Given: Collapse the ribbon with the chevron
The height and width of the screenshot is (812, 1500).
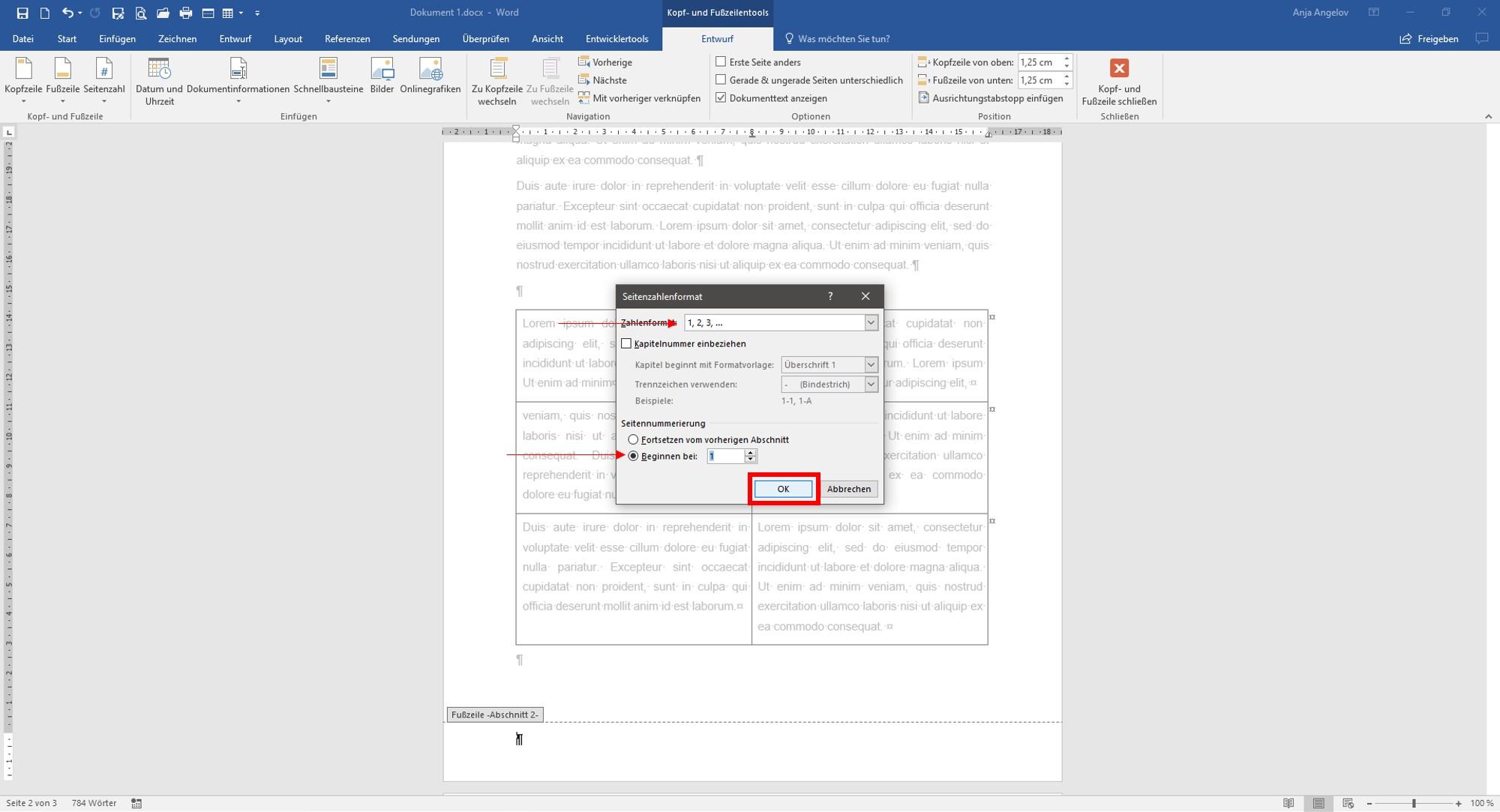Looking at the screenshot, I should tap(1488, 116).
